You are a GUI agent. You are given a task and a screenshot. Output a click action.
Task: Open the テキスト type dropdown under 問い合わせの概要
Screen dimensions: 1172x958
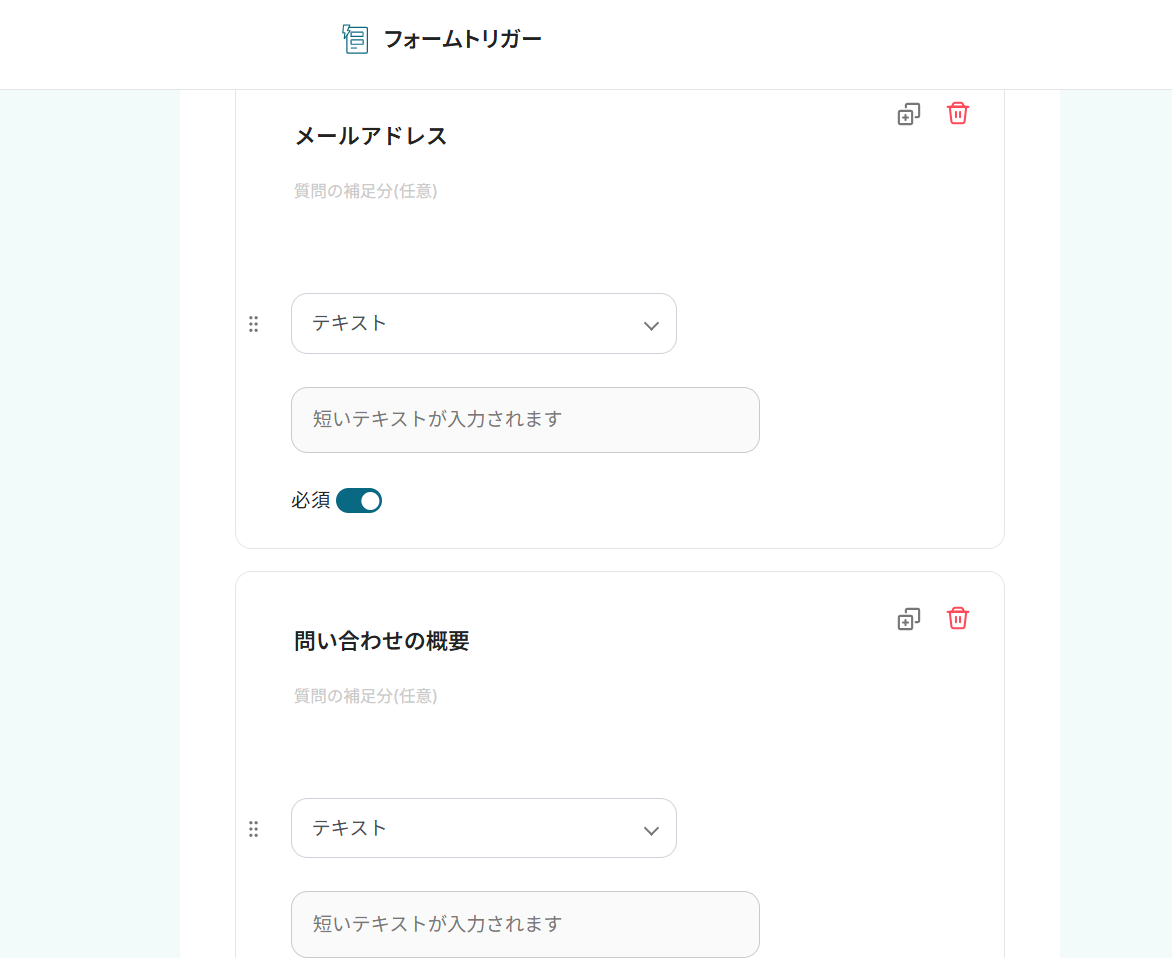(x=483, y=828)
